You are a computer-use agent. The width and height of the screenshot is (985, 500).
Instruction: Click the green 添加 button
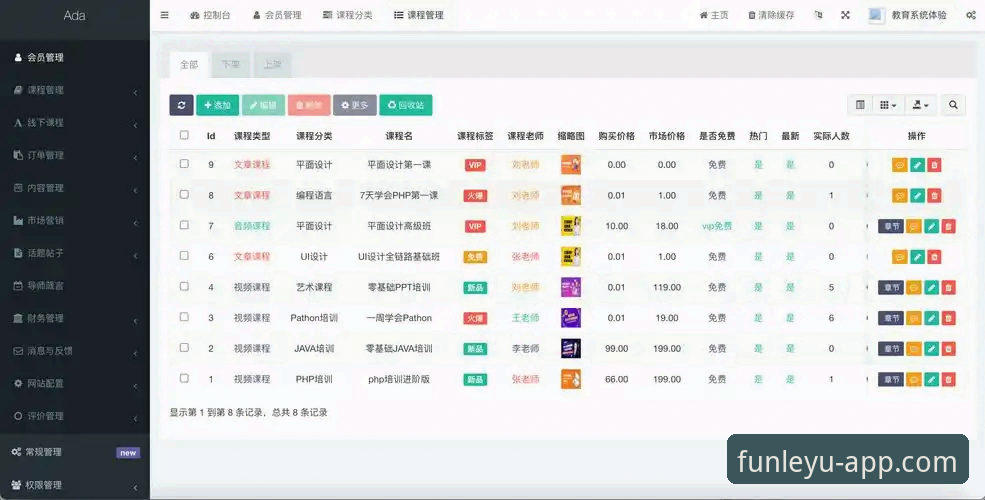coord(217,105)
